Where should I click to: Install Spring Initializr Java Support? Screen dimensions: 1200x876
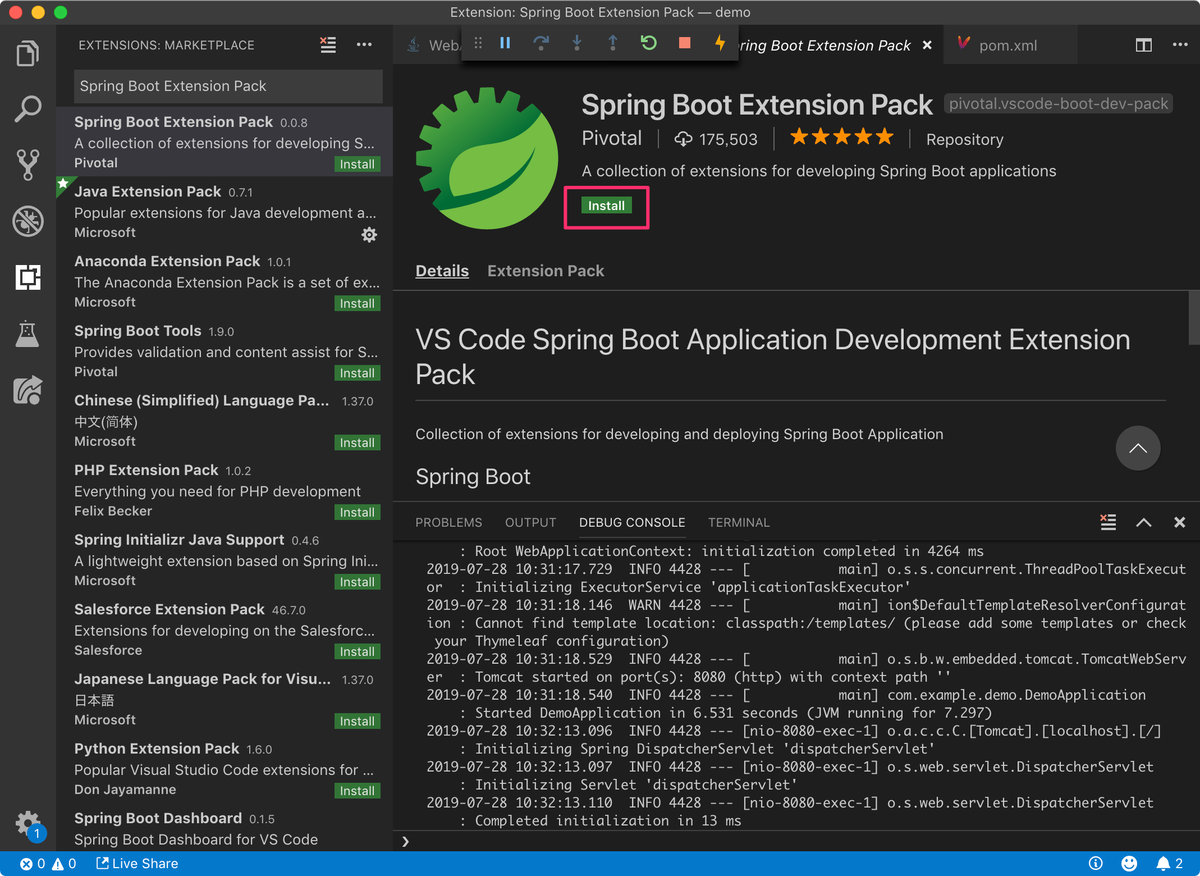tap(357, 582)
